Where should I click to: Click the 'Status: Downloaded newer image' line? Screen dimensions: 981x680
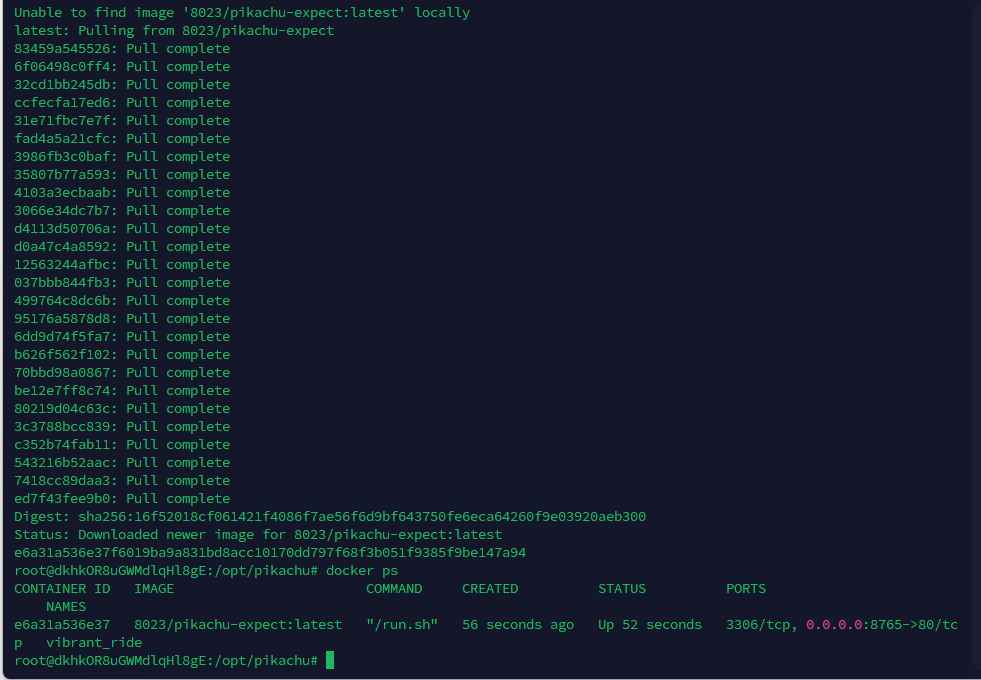(258, 535)
